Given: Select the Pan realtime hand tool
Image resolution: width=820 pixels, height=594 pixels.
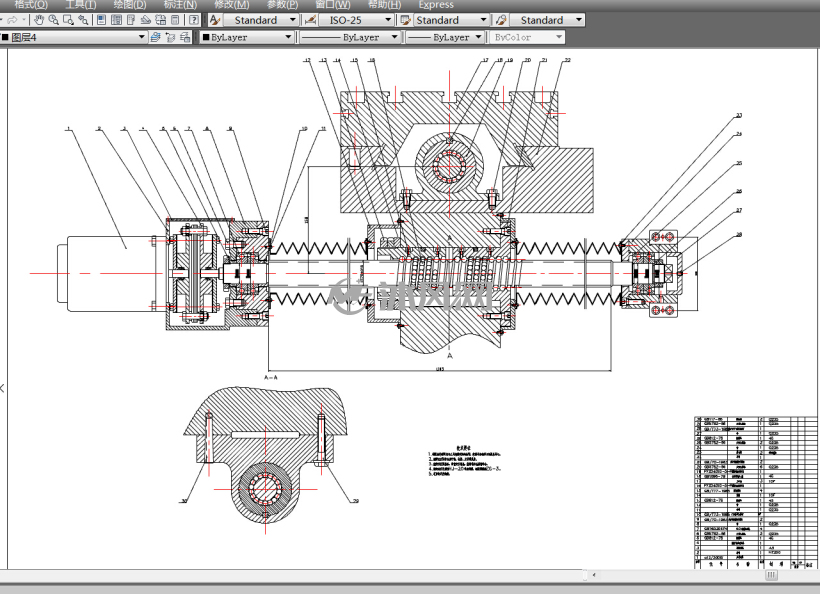Looking at the screenshot, I should click(39, 20).
